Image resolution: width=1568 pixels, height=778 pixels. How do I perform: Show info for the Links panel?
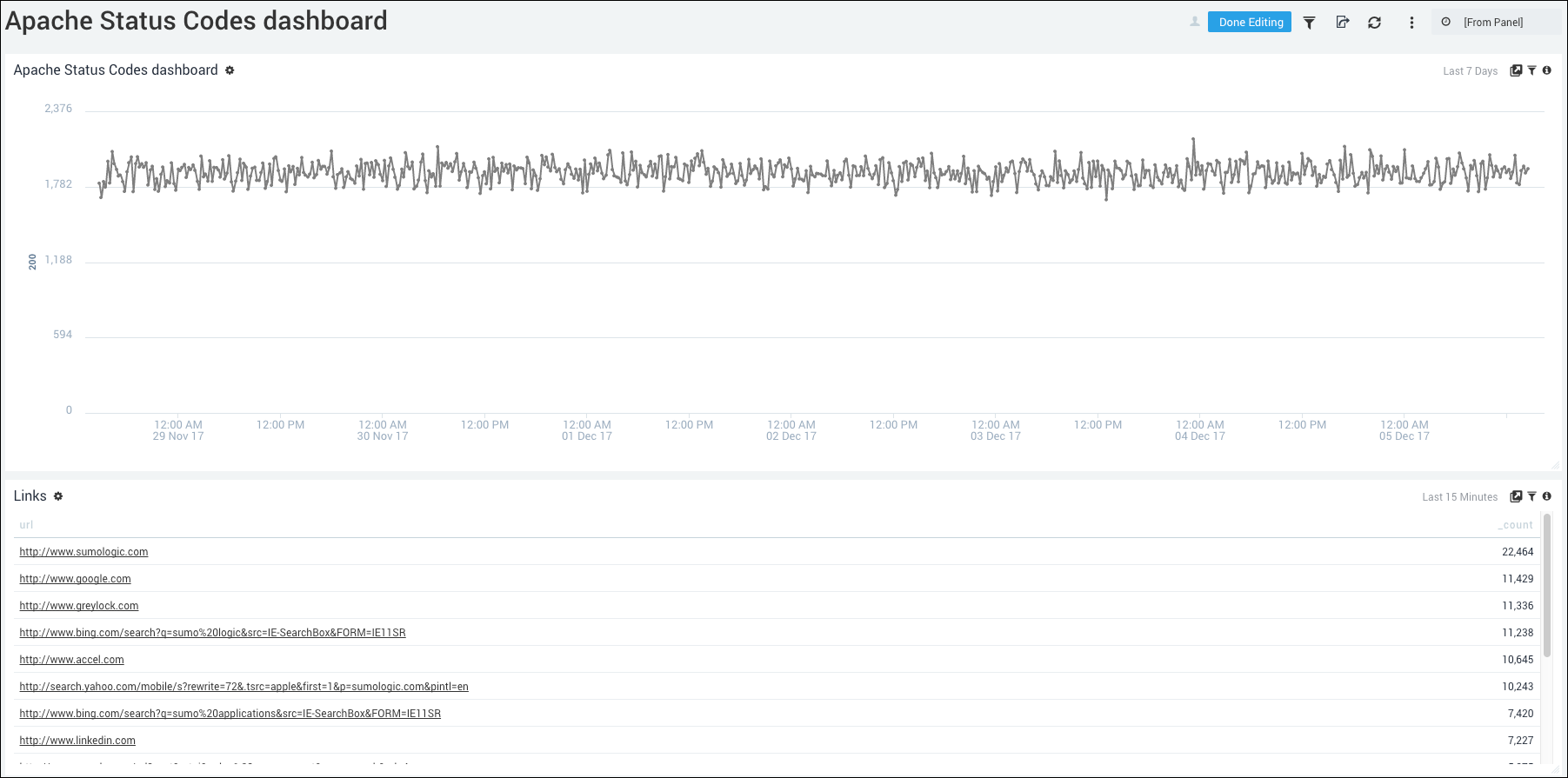[x=1546, y=496]
